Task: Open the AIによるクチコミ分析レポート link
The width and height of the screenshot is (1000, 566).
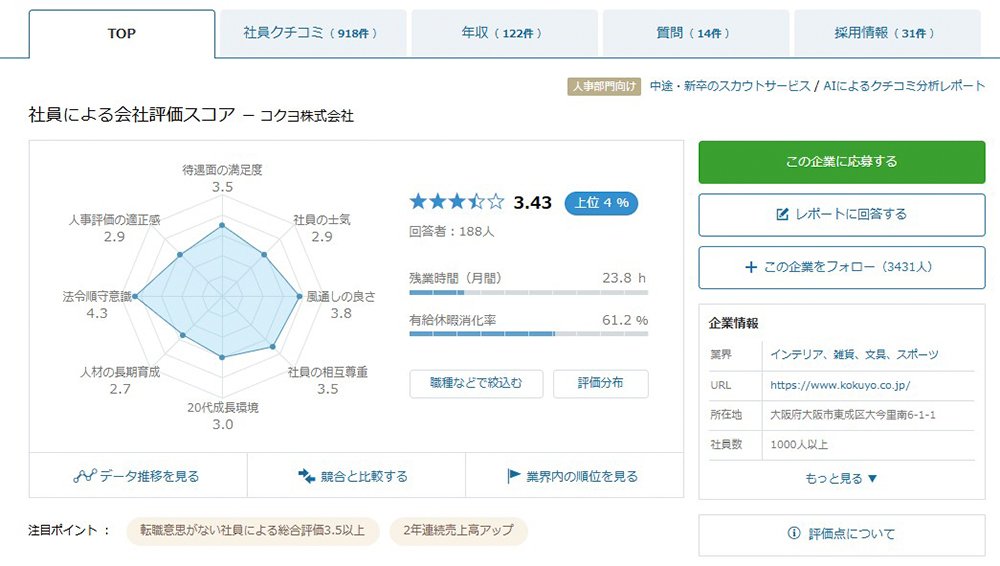Action: [x=904, y=86]
